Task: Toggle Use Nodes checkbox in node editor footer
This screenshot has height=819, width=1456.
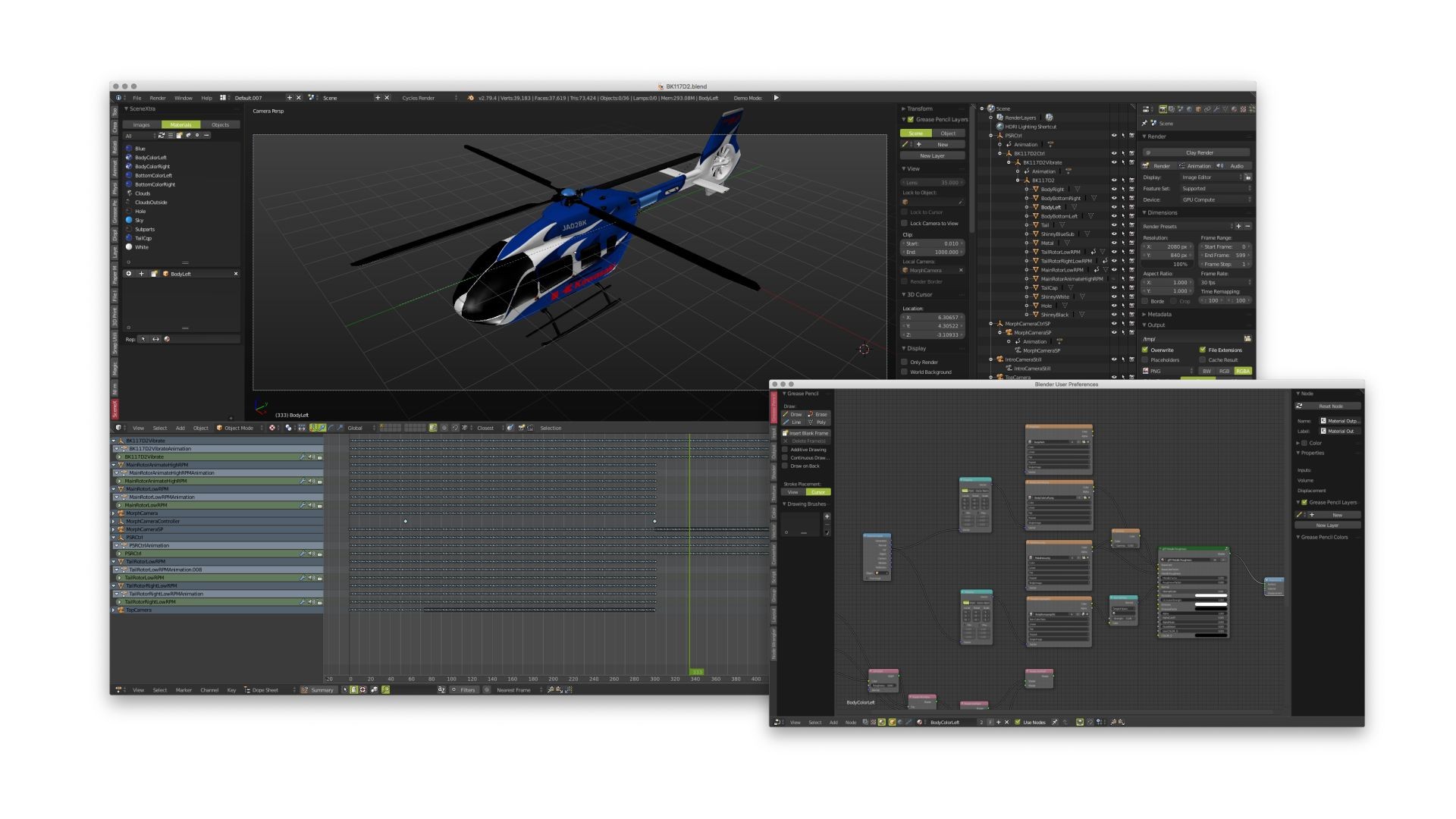Action: 1018,722
